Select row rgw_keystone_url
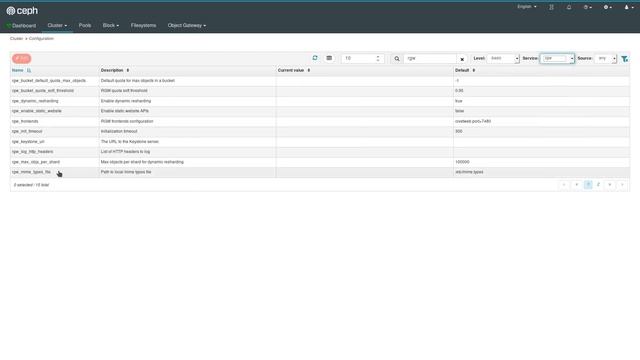 tap(320, 142)
